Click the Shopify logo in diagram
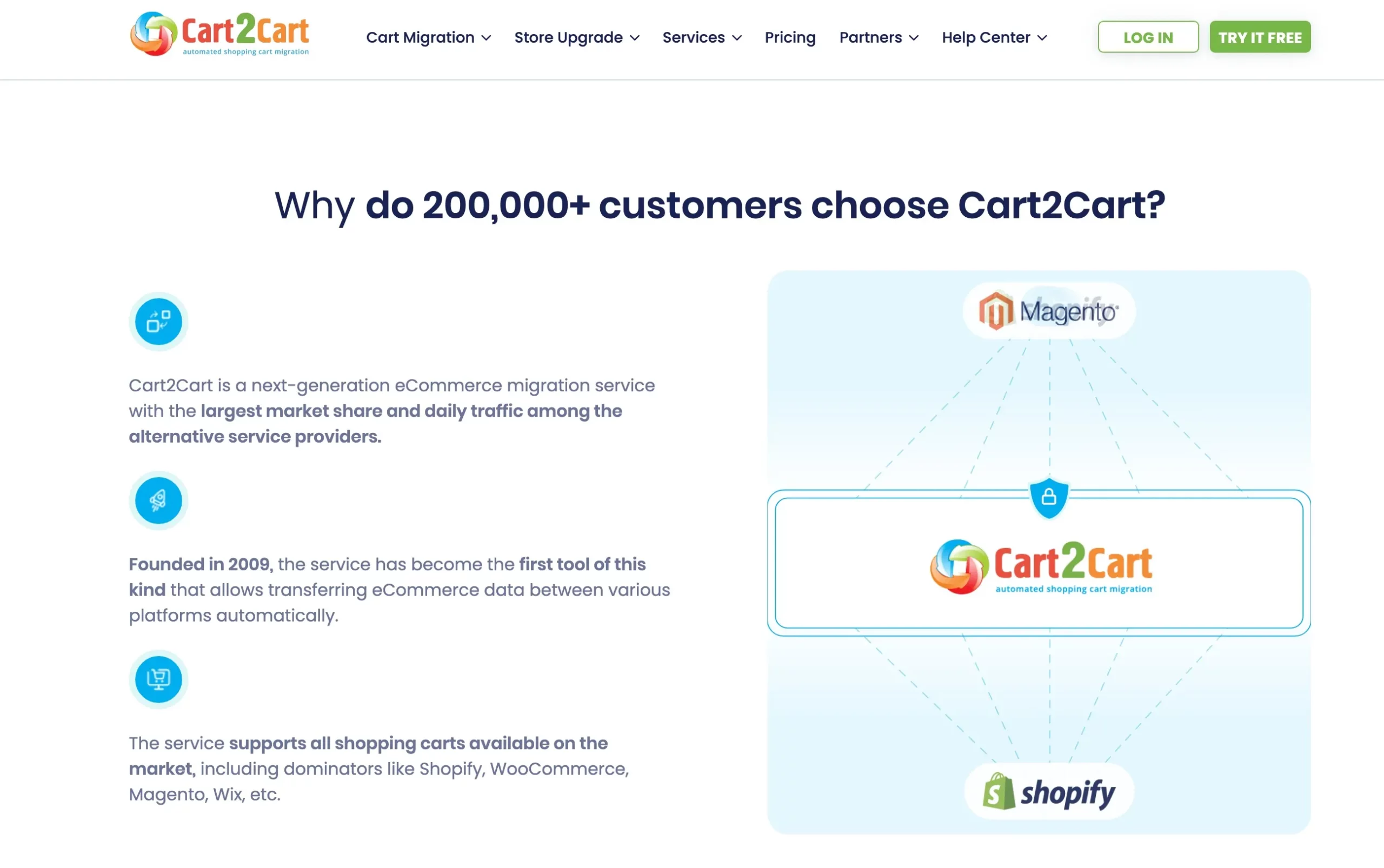Image resolution: width=1384 pixels, height=868 pixels. click(1045, 790)
